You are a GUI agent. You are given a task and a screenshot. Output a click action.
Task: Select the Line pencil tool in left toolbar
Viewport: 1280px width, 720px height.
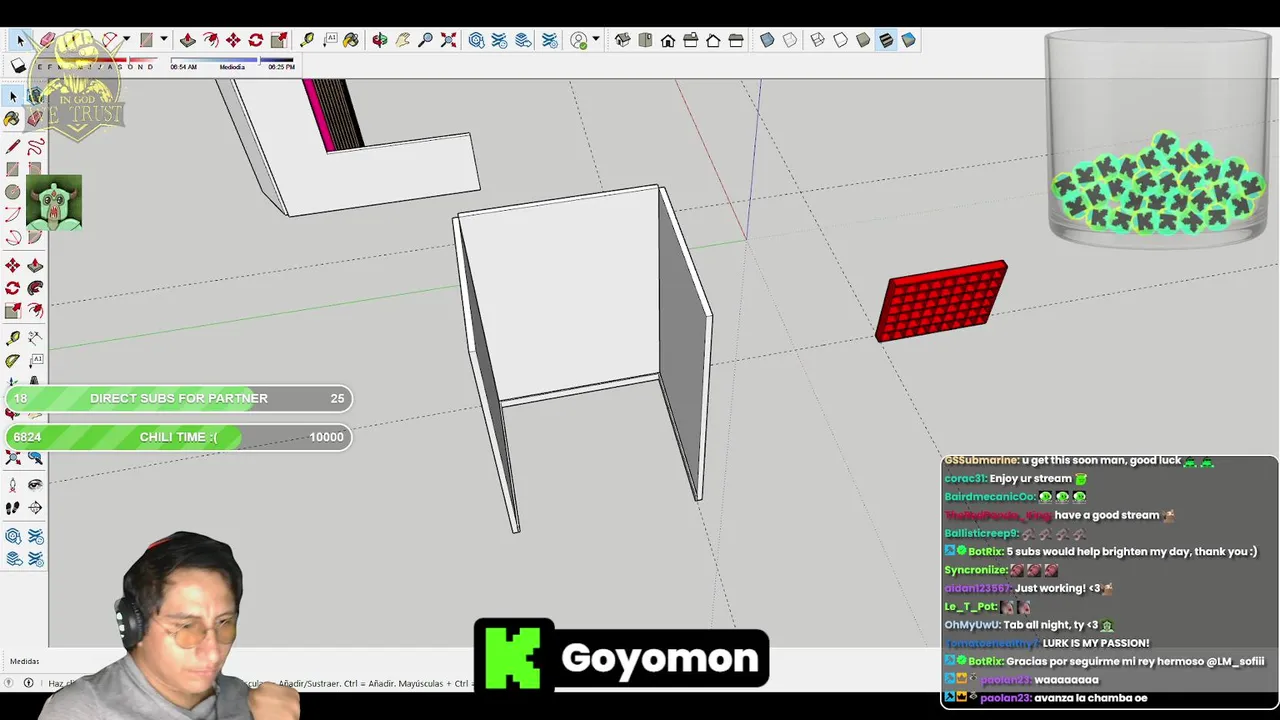point(12,147)
